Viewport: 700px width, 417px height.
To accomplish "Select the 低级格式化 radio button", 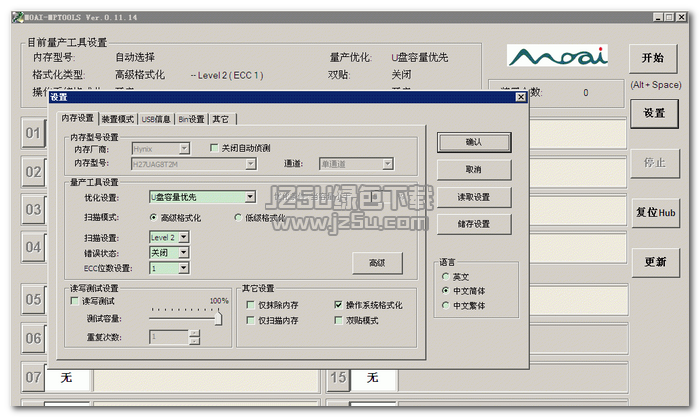I will click(x=238, y=217).
